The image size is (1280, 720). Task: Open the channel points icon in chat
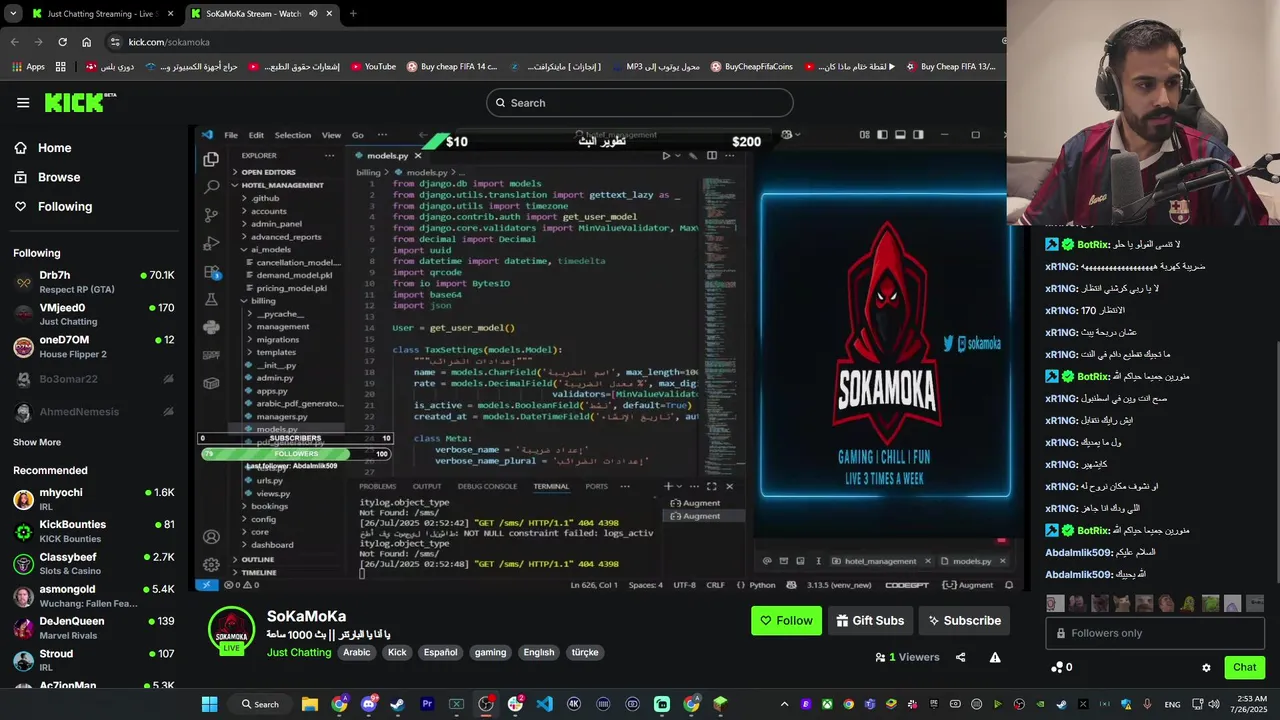click(x=1057, y=667)
